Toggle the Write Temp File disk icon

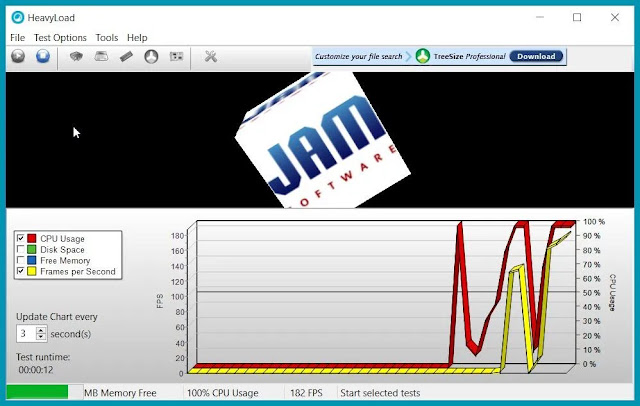pyautogui.click(x=101, y=56)
